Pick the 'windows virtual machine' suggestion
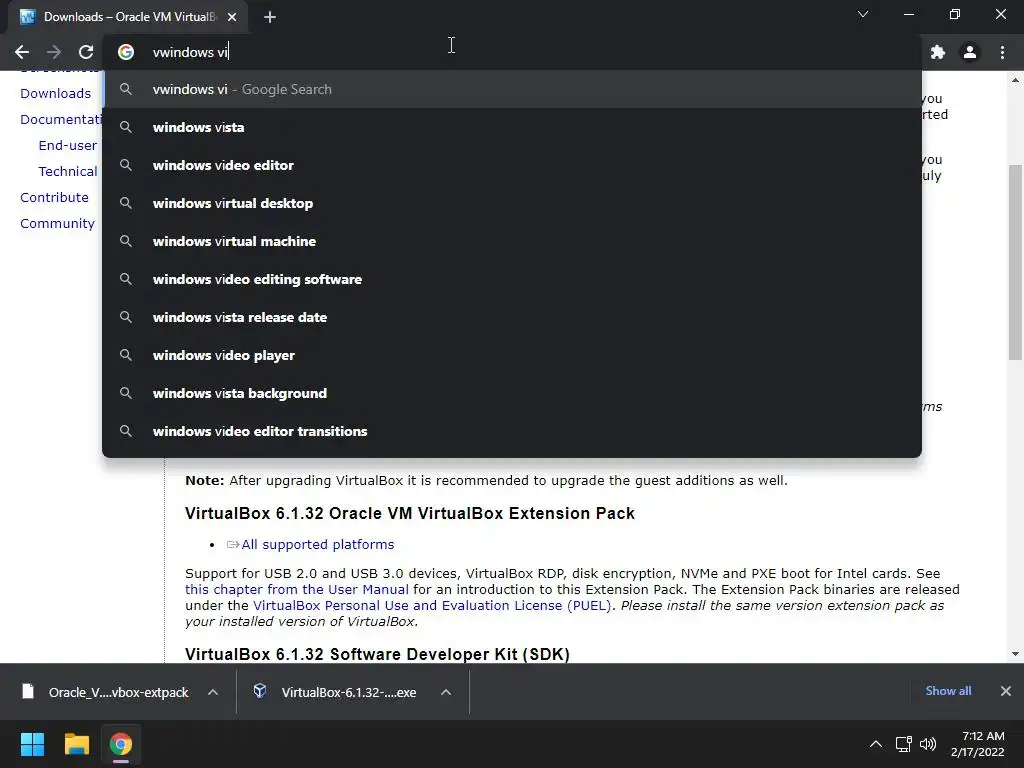The width and height of the screenshot is (1024, 768). click(511, 241)
